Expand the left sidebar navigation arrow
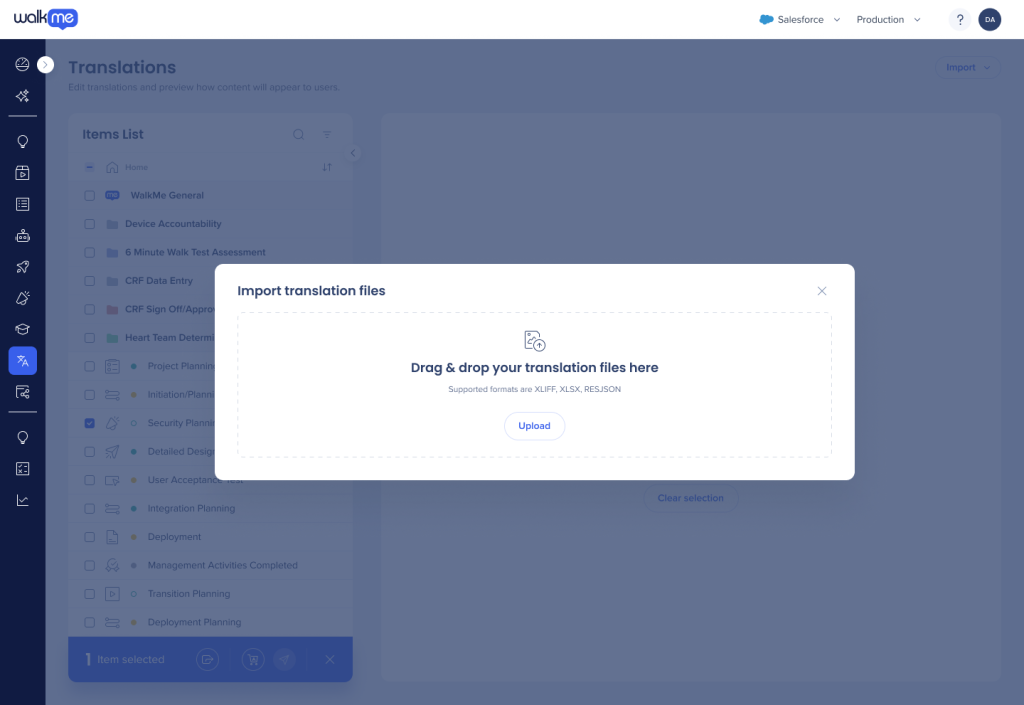Viewport: 1024px width, 705px height. pyautogui.click(x=45, y=65)
